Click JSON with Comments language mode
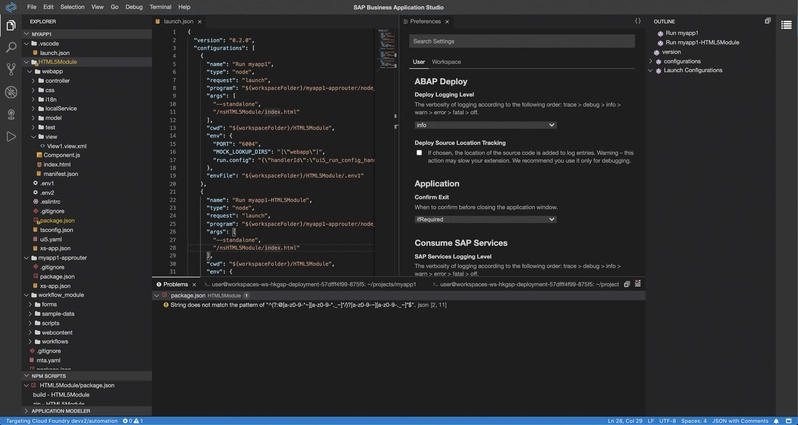 pos(739,421)
